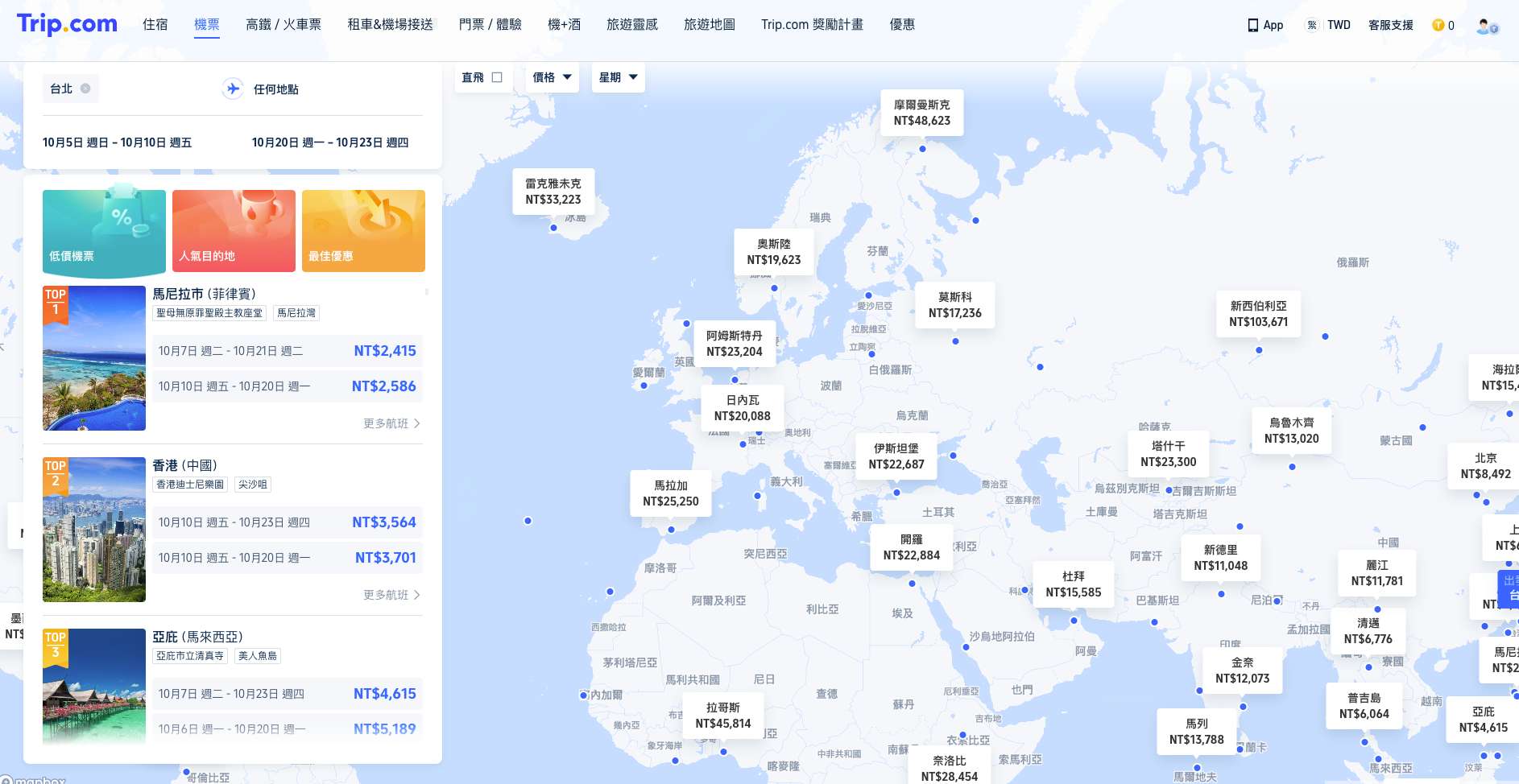This screenshot has width=1519, height=784.
Task: Click the 香港迪士尼樂園 tag
Action: pyautogui.click(x=190, y=485)
